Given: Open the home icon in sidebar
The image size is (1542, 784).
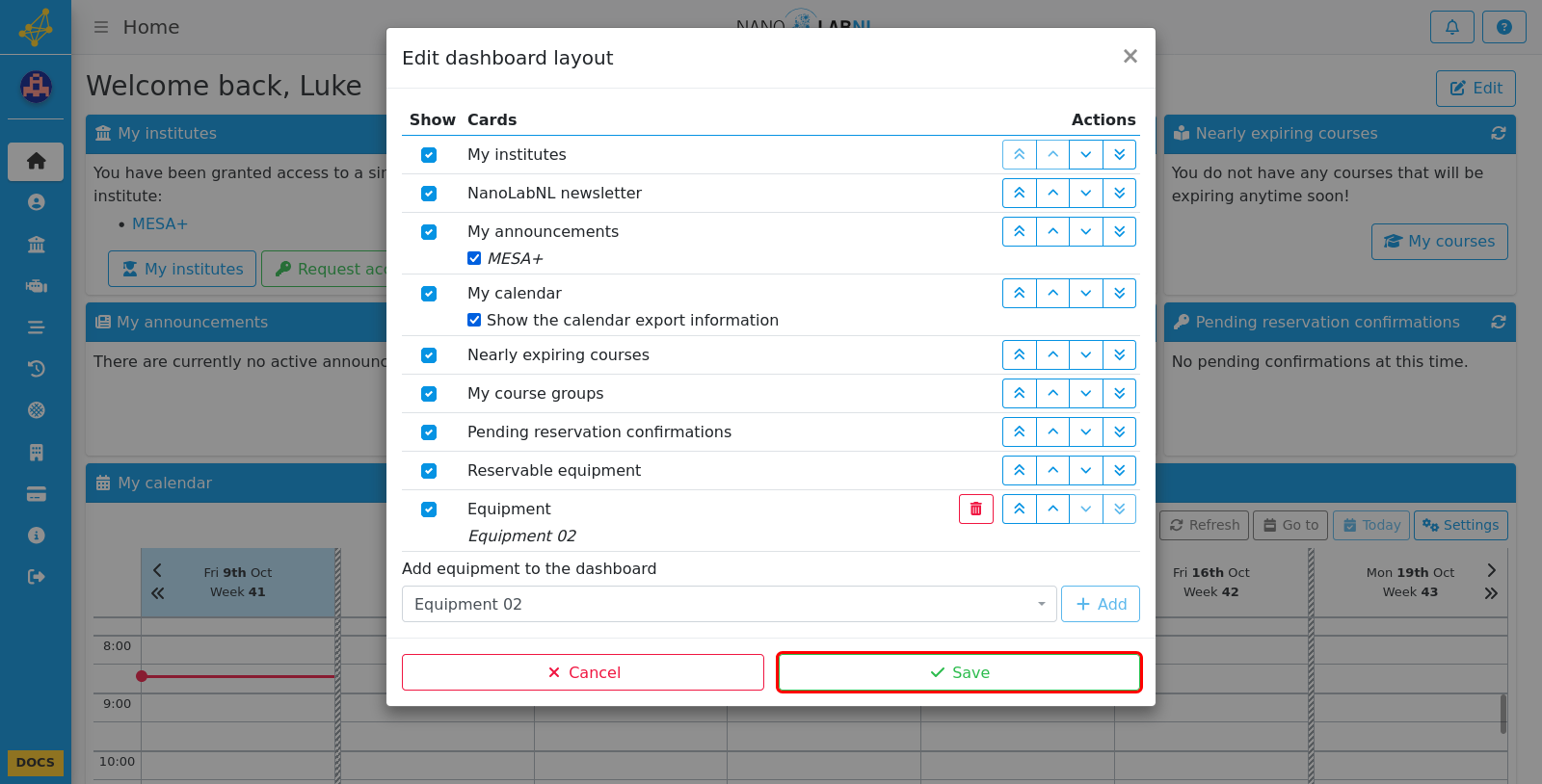Looking at the screenshot, I should click(36, 161).
